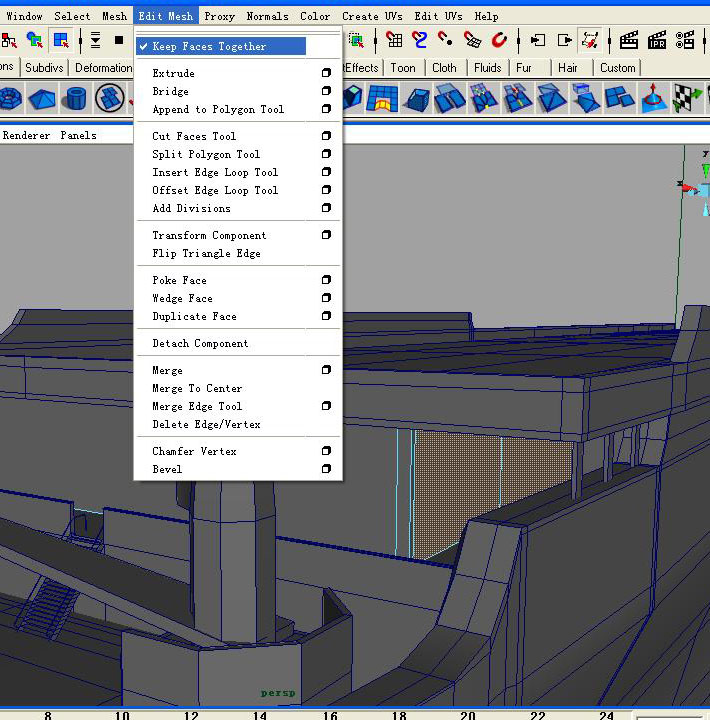Choose Merge Edge Tool
Image resolution: width=710 pixels, height=720 pixels.
coord(197,406)
